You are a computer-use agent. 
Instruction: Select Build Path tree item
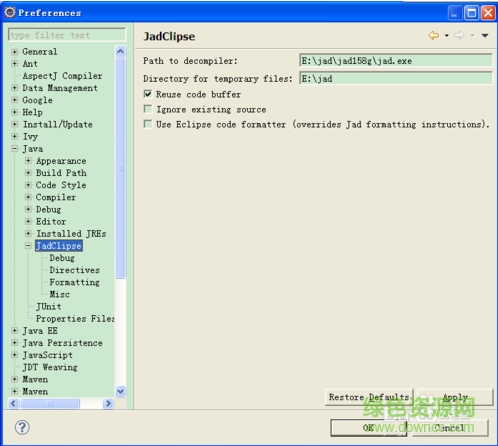(x=61, y=173)
